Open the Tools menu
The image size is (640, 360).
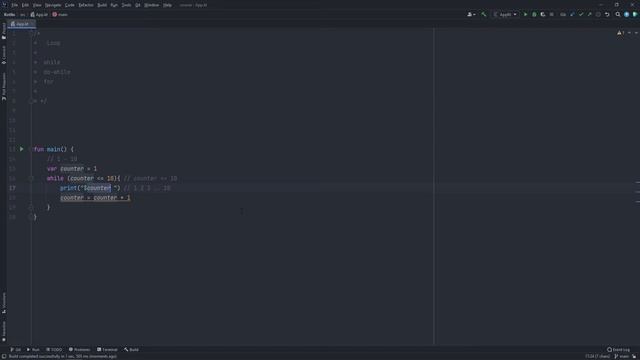[127, 5]
